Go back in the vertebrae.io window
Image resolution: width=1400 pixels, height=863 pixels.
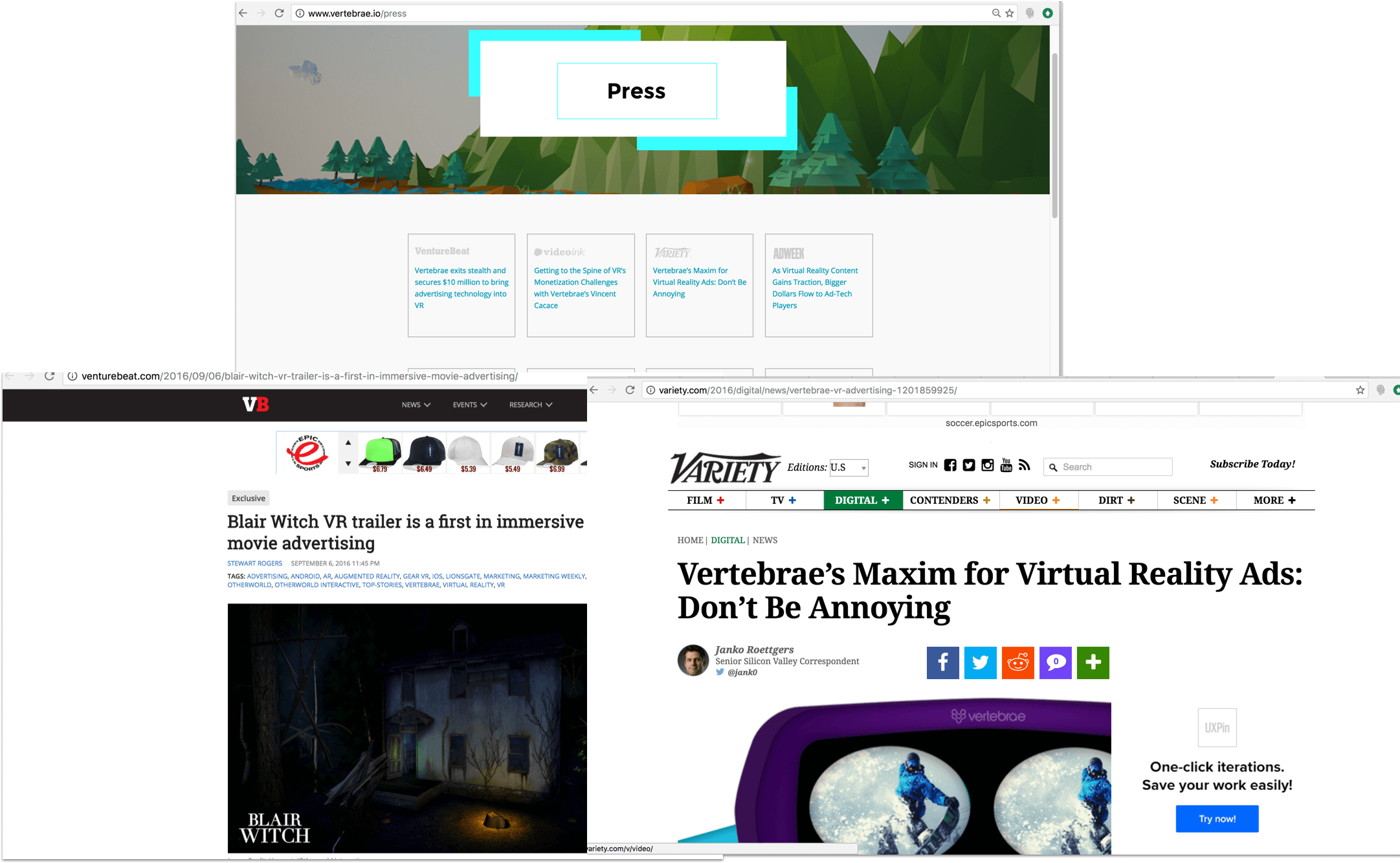pyautogui.click(x=243, y=13)
